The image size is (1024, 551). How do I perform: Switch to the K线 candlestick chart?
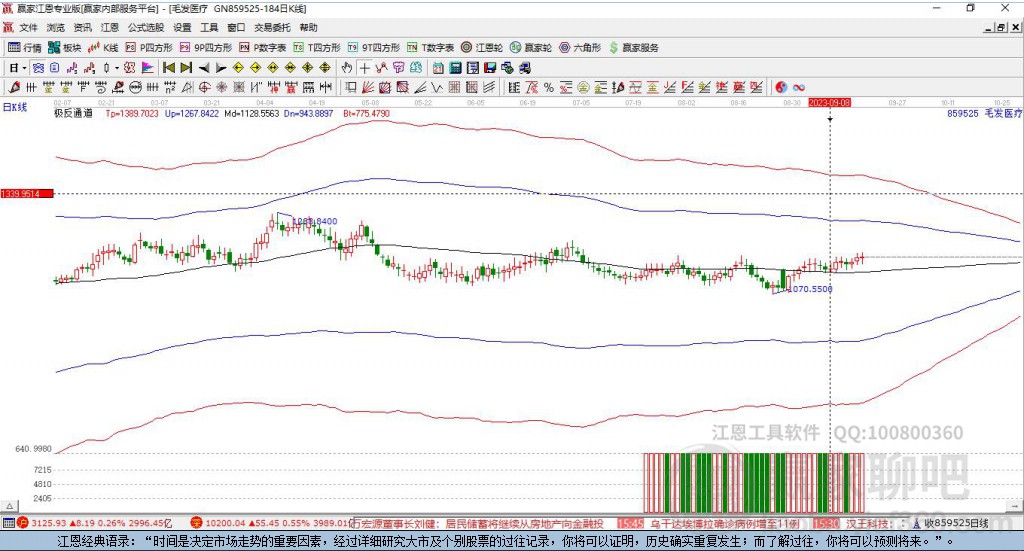click(x=103, y=48)
